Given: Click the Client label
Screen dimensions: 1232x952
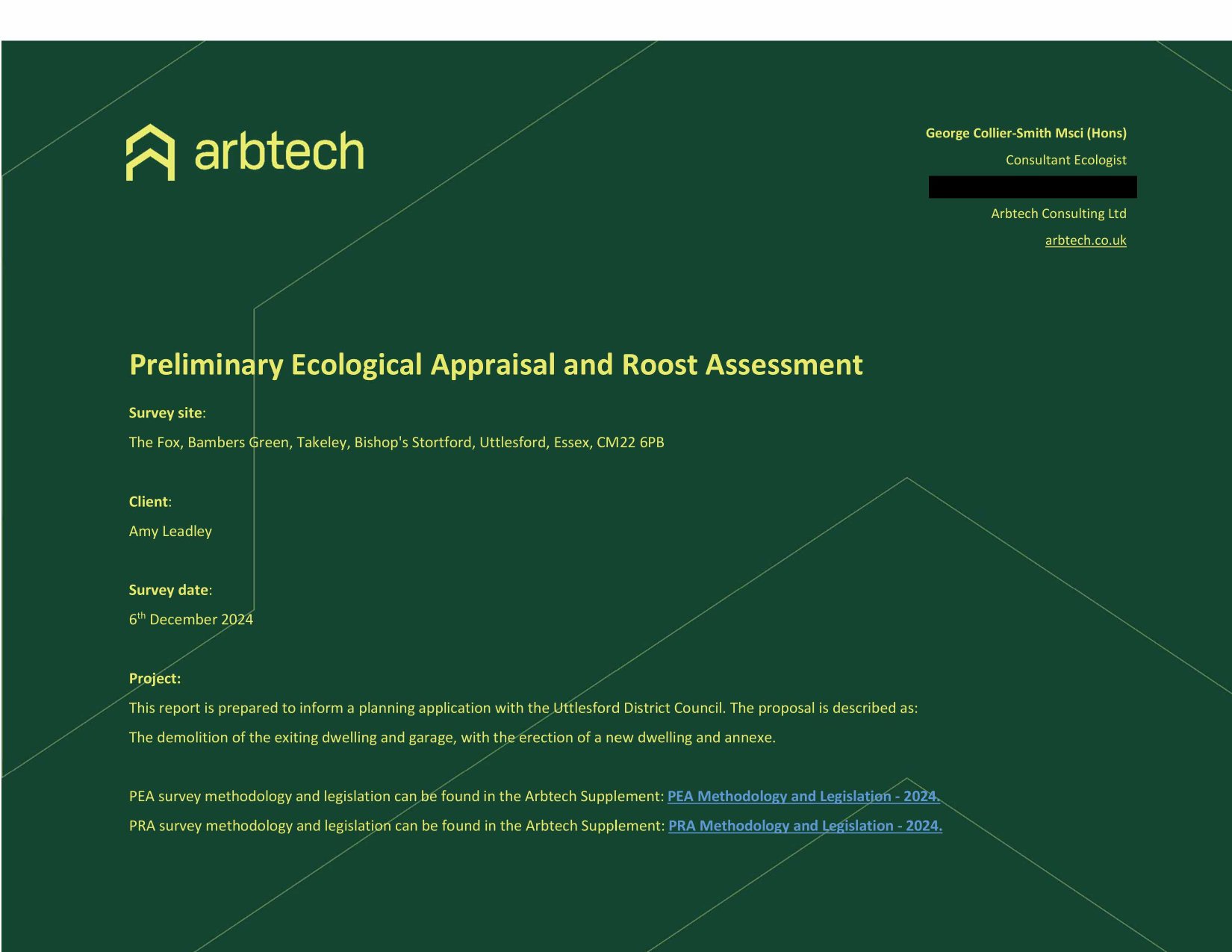Looking at the screenshot, I should tap(149, 502).
